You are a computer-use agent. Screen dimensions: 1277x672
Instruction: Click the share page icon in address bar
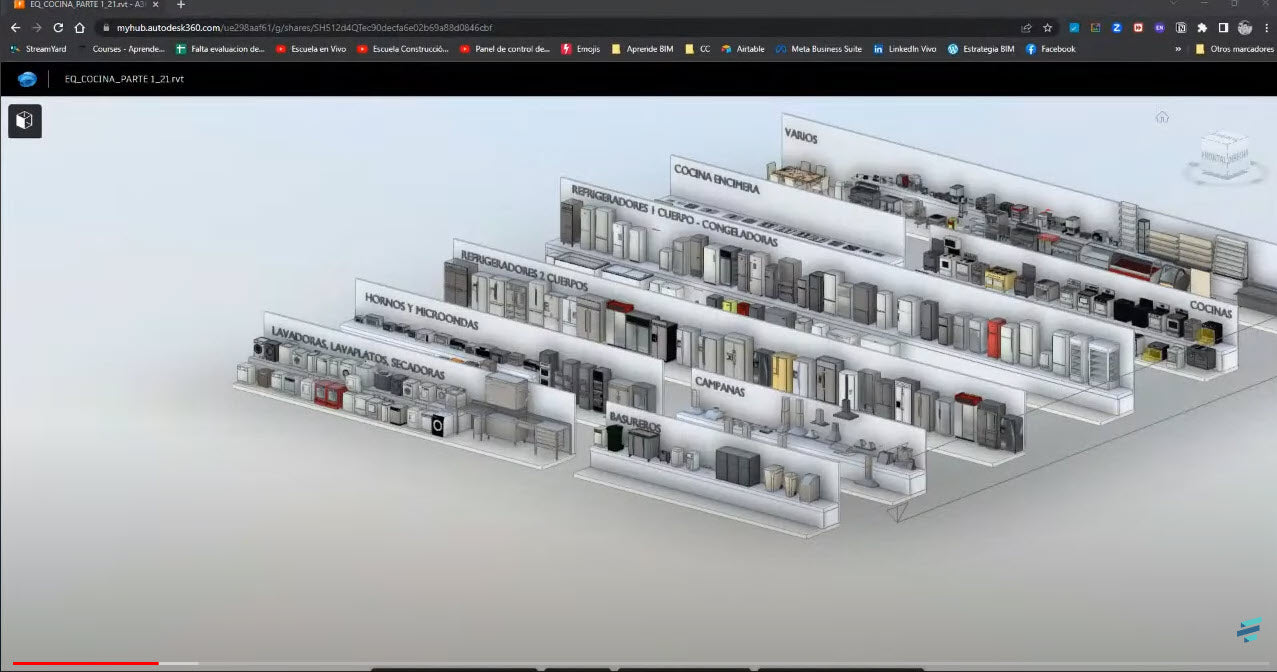[1026, 28]
